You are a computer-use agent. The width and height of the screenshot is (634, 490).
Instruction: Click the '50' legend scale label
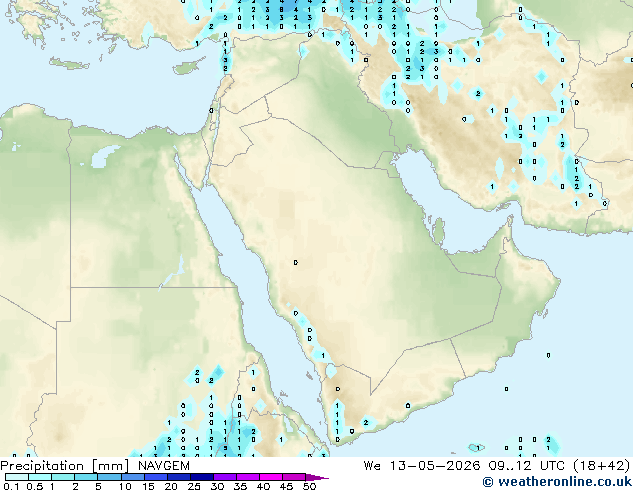309,486
